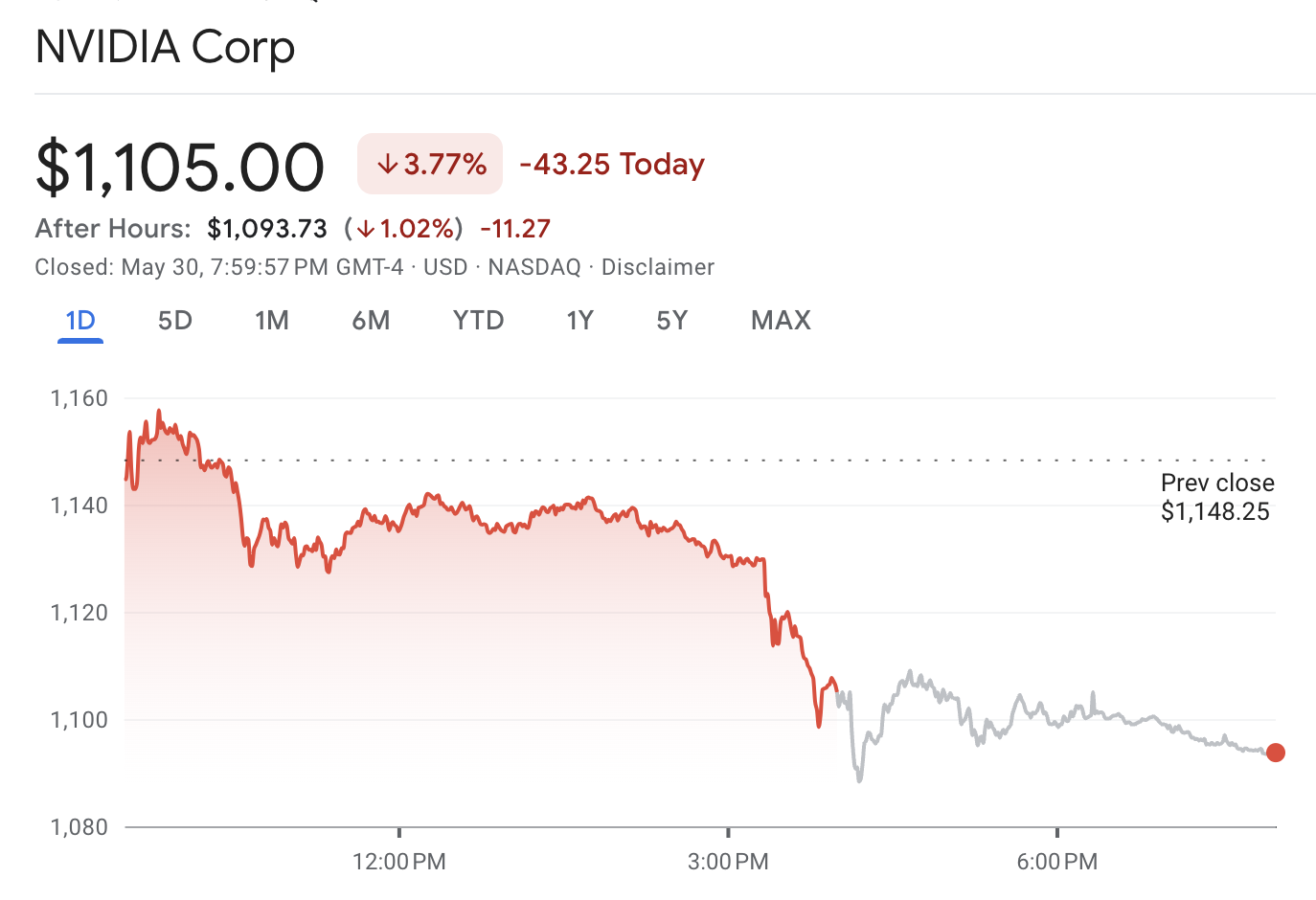
Task: Click the 6:00 PM axis label
Action: coord(1057,862)
